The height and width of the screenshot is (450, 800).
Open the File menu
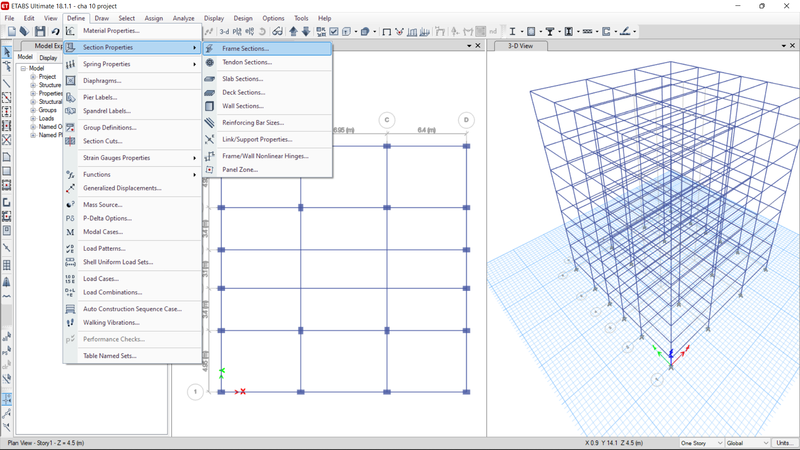pos(10,18)
